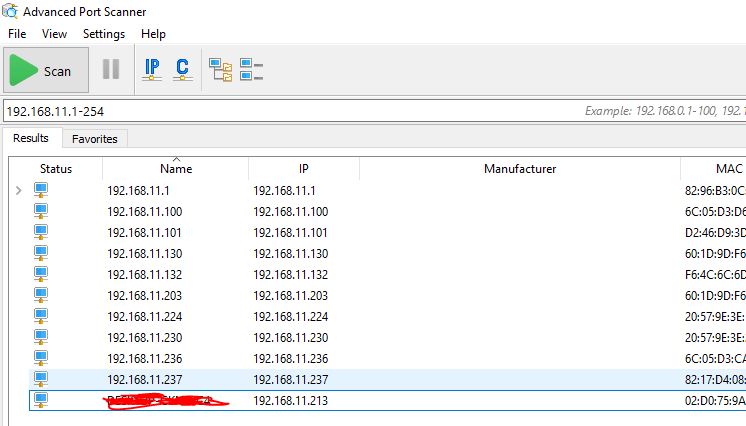The height and width of the screenshot is (426, 746).
Task: Click IP cell 192.168.11.224
Action: tap(291, 317)
